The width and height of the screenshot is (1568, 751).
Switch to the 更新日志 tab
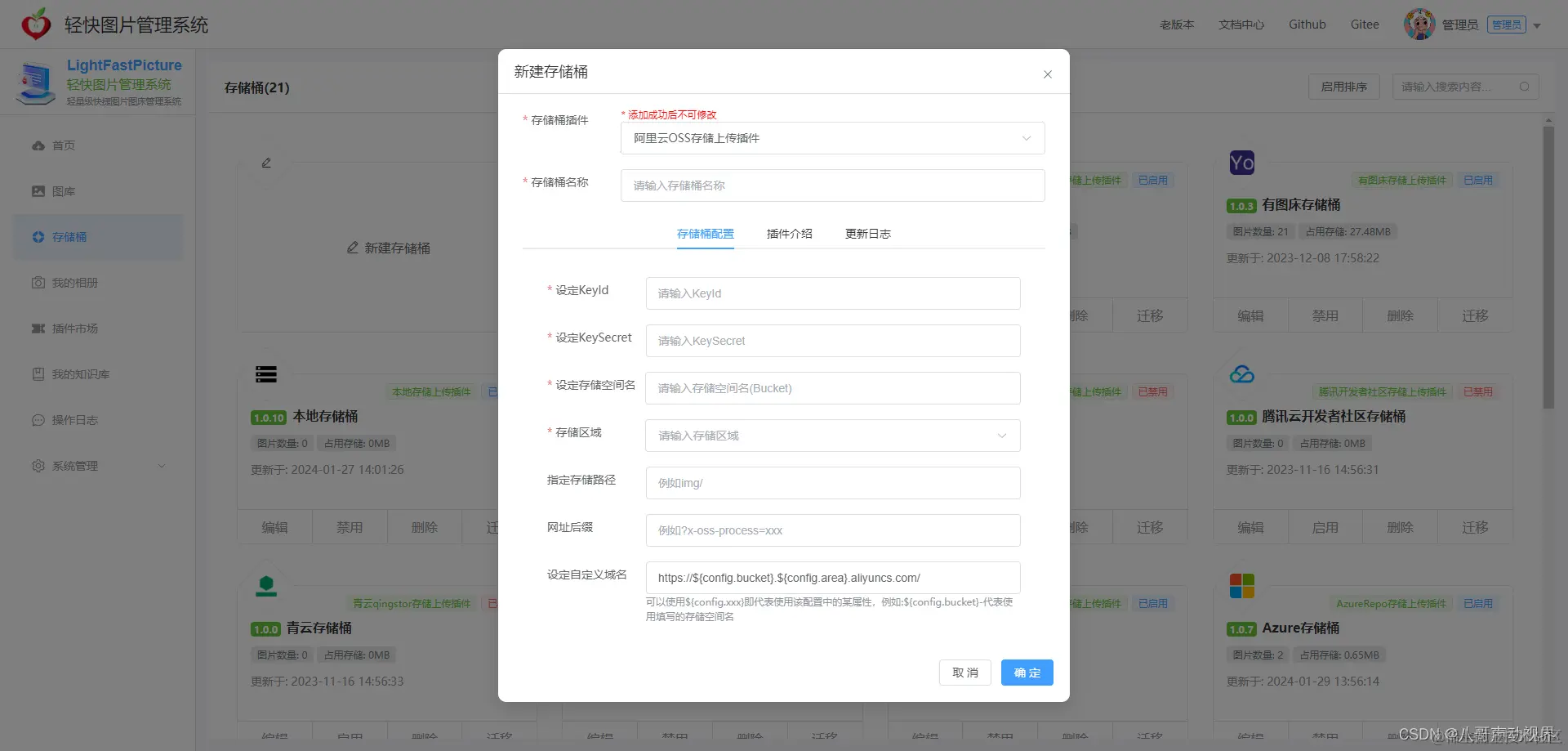pyautogui.click(x=868, y=234)
